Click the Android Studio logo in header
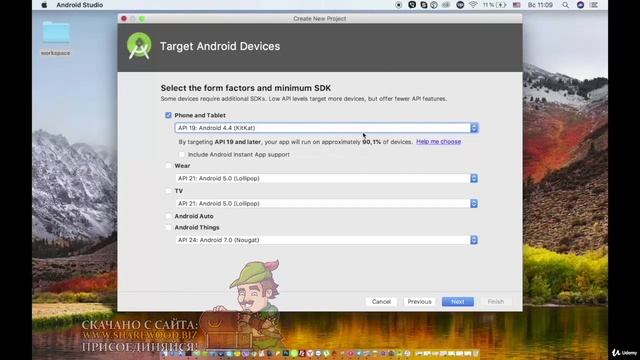The height and width of the screenshot is (360, 640). point(139,46)
